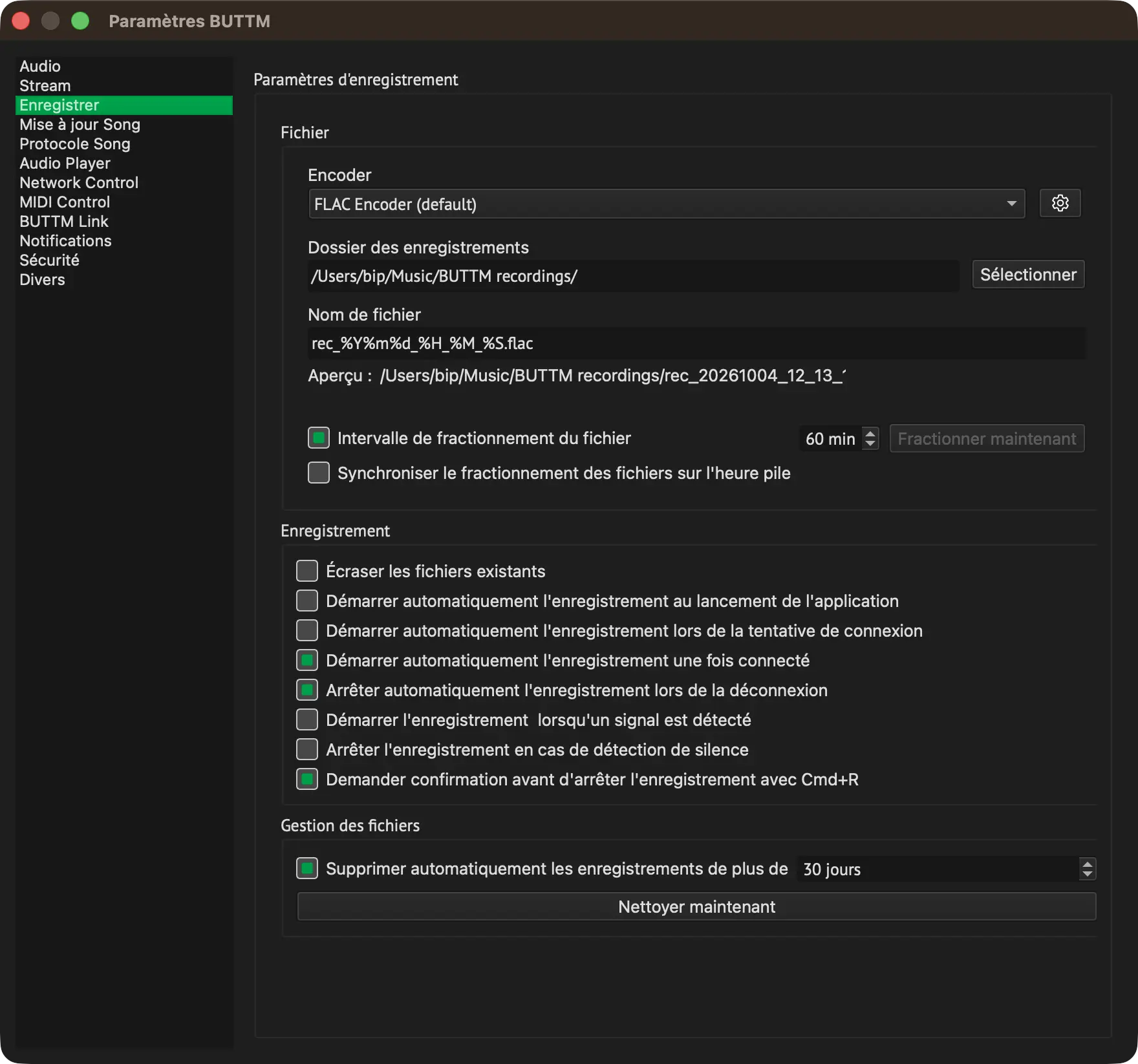Adjust the 60 min split interval stepper
Screen dimensions: 1138x1064
coord(870,439)
